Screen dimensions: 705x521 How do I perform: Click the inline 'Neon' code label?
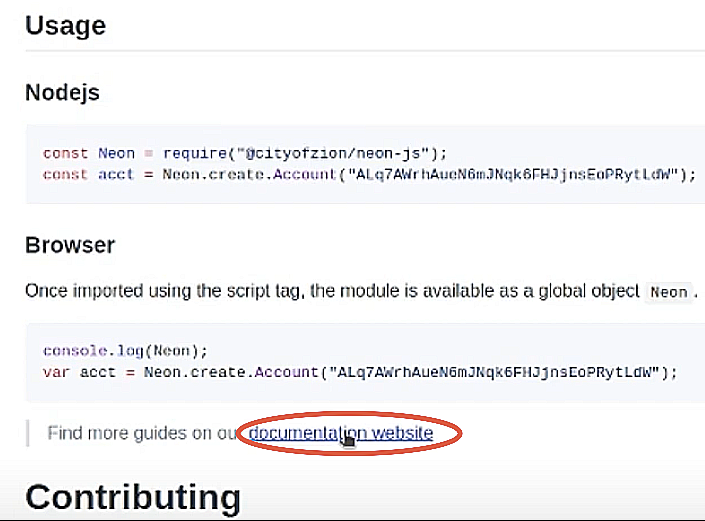coord(669,292)
